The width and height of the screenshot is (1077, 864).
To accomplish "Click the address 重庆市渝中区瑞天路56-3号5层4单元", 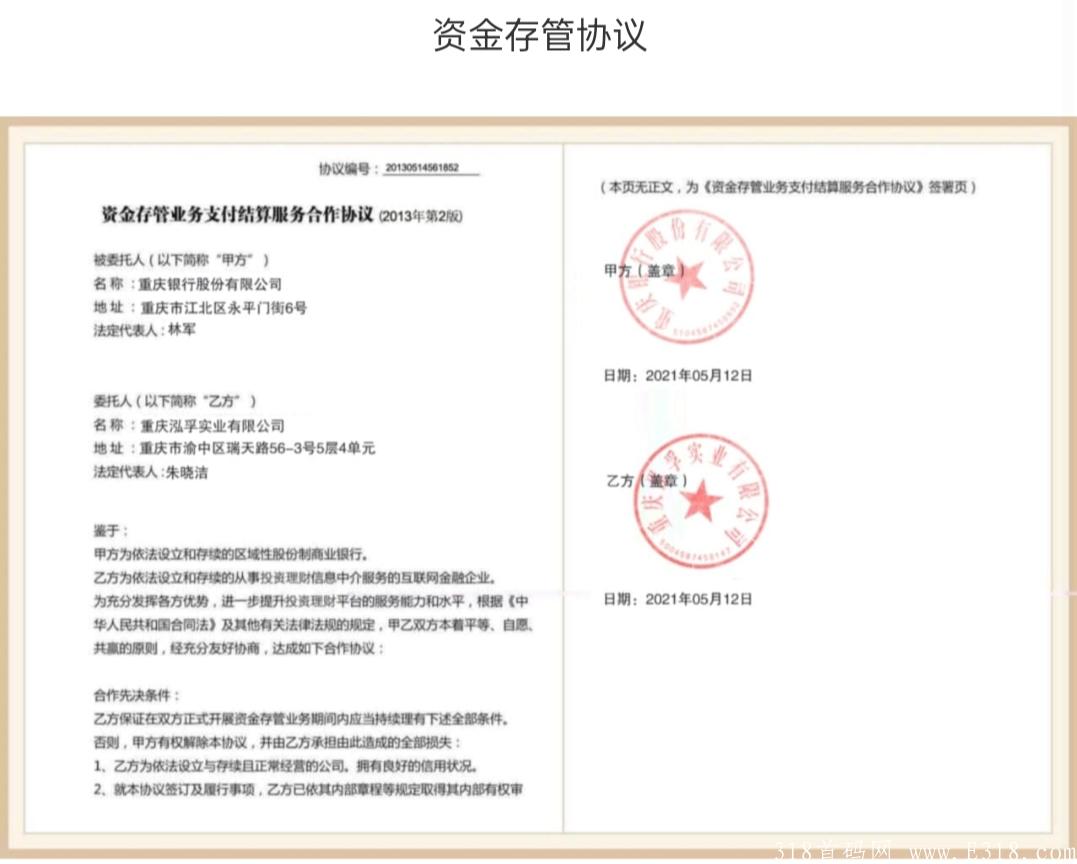I will coord(258,448).
